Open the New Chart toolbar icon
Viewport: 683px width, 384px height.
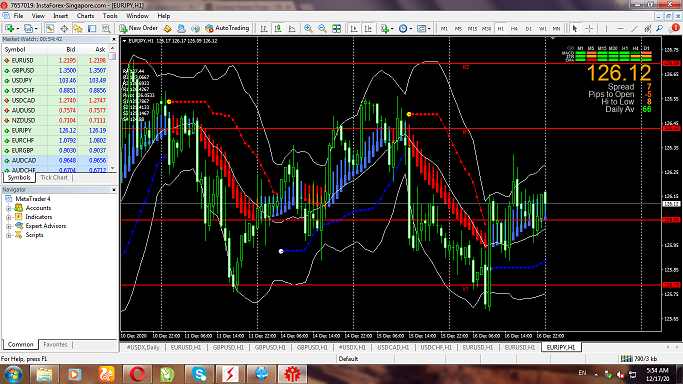[9, 28]
